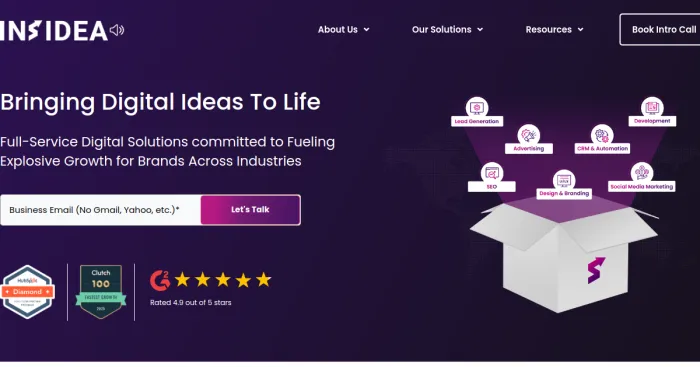
Task: Open the Design & Branding icon
Action: [x=564, y=180]
